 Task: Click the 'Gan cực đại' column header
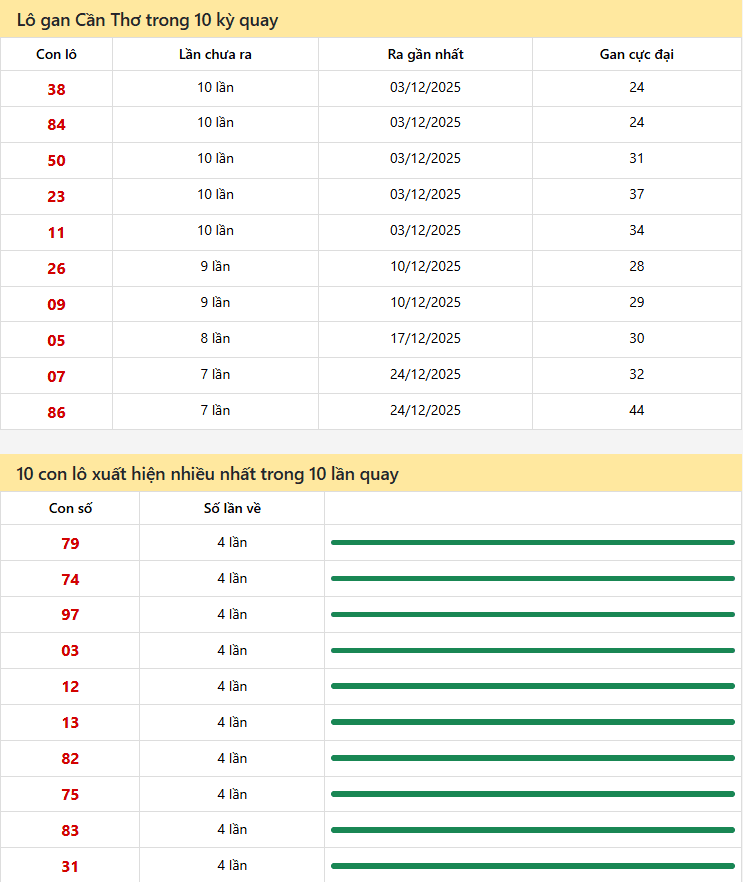[x=636, y=54]
